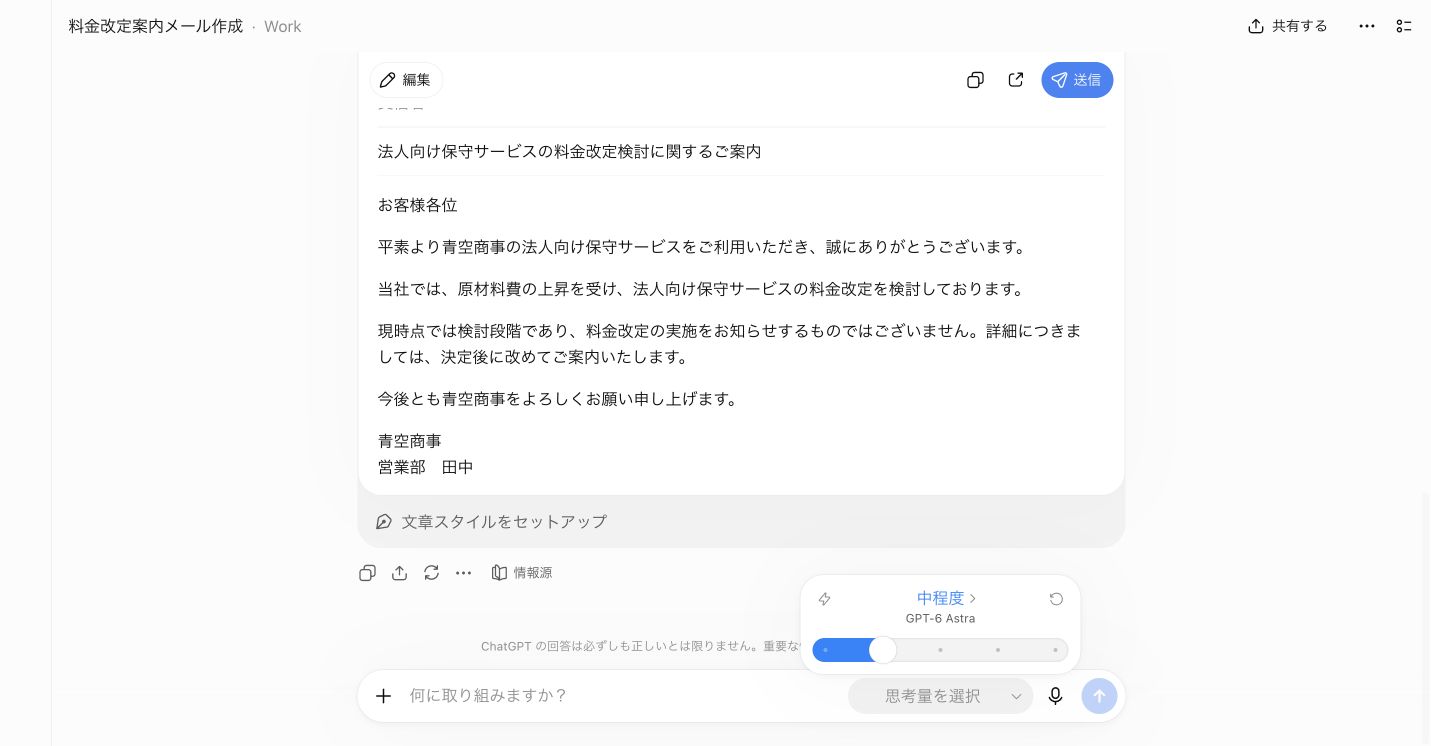Click the ChatGPT の回答は必ずしも disclaimer text
1431x746 pixels.
[640, 647]
